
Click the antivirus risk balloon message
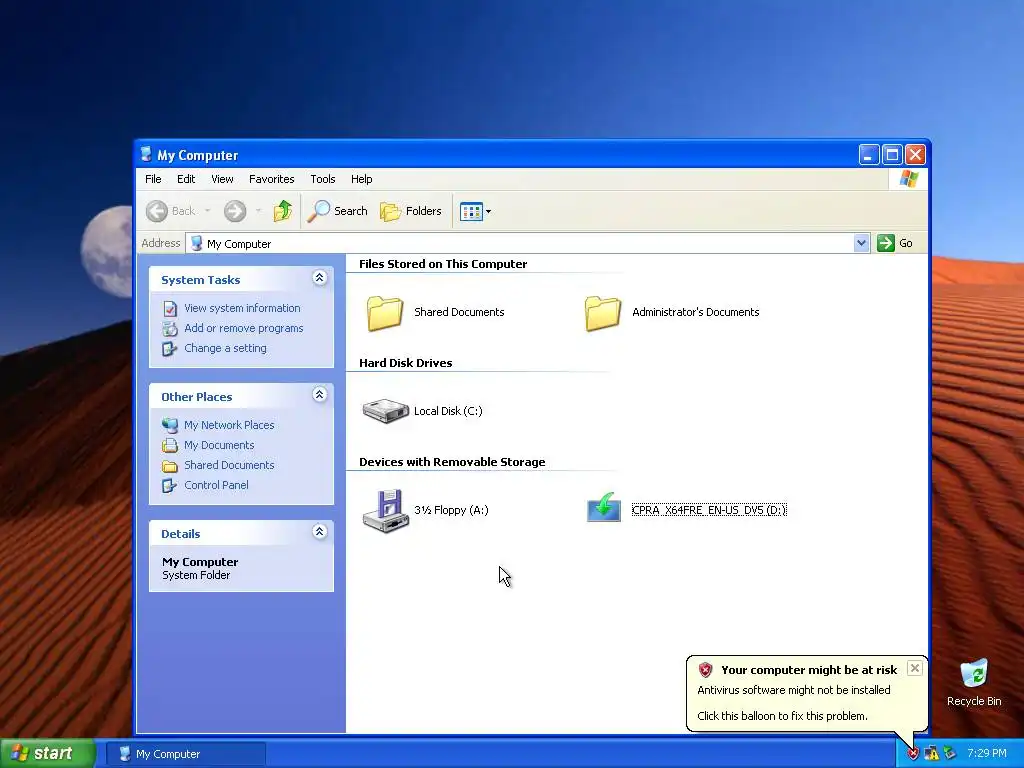793,690
